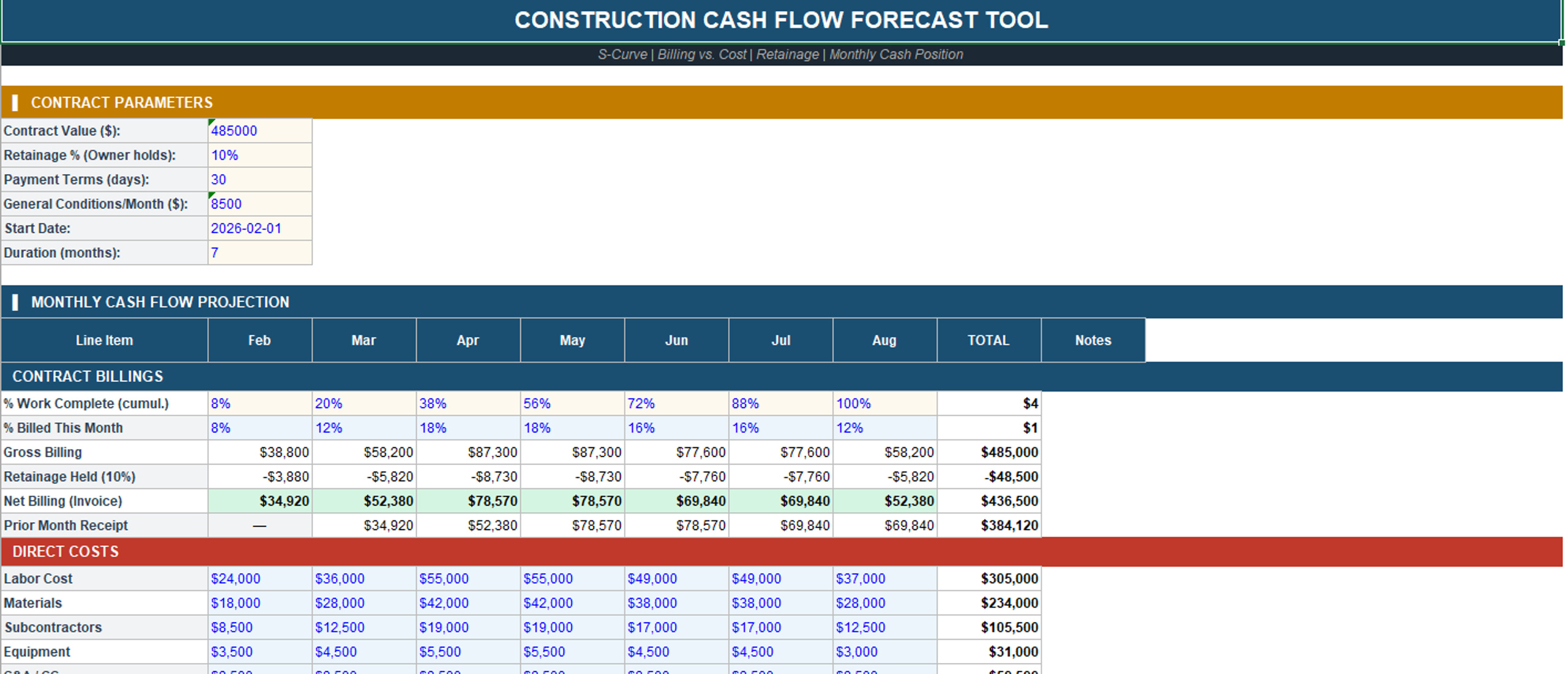Click the General Conditions value 8500

coord(260,203)
